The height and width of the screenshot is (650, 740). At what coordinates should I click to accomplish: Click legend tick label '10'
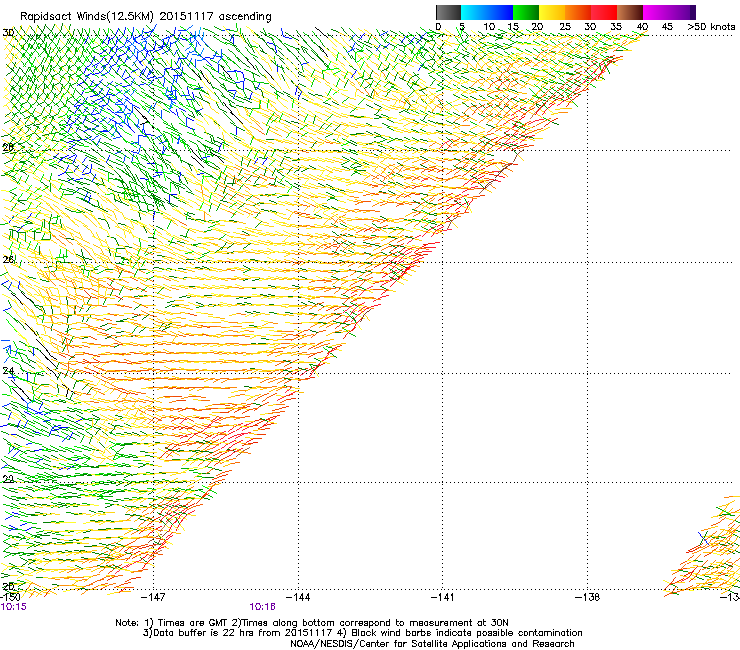[489, 27]
